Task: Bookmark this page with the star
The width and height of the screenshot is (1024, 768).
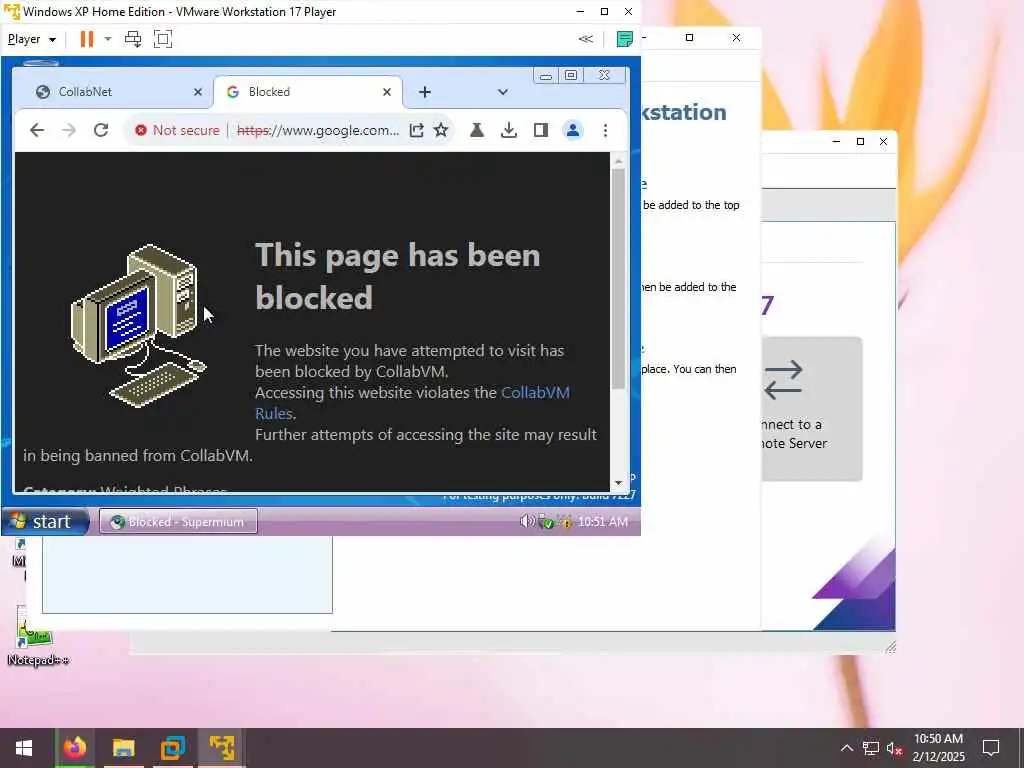Action: pos(441,130)
